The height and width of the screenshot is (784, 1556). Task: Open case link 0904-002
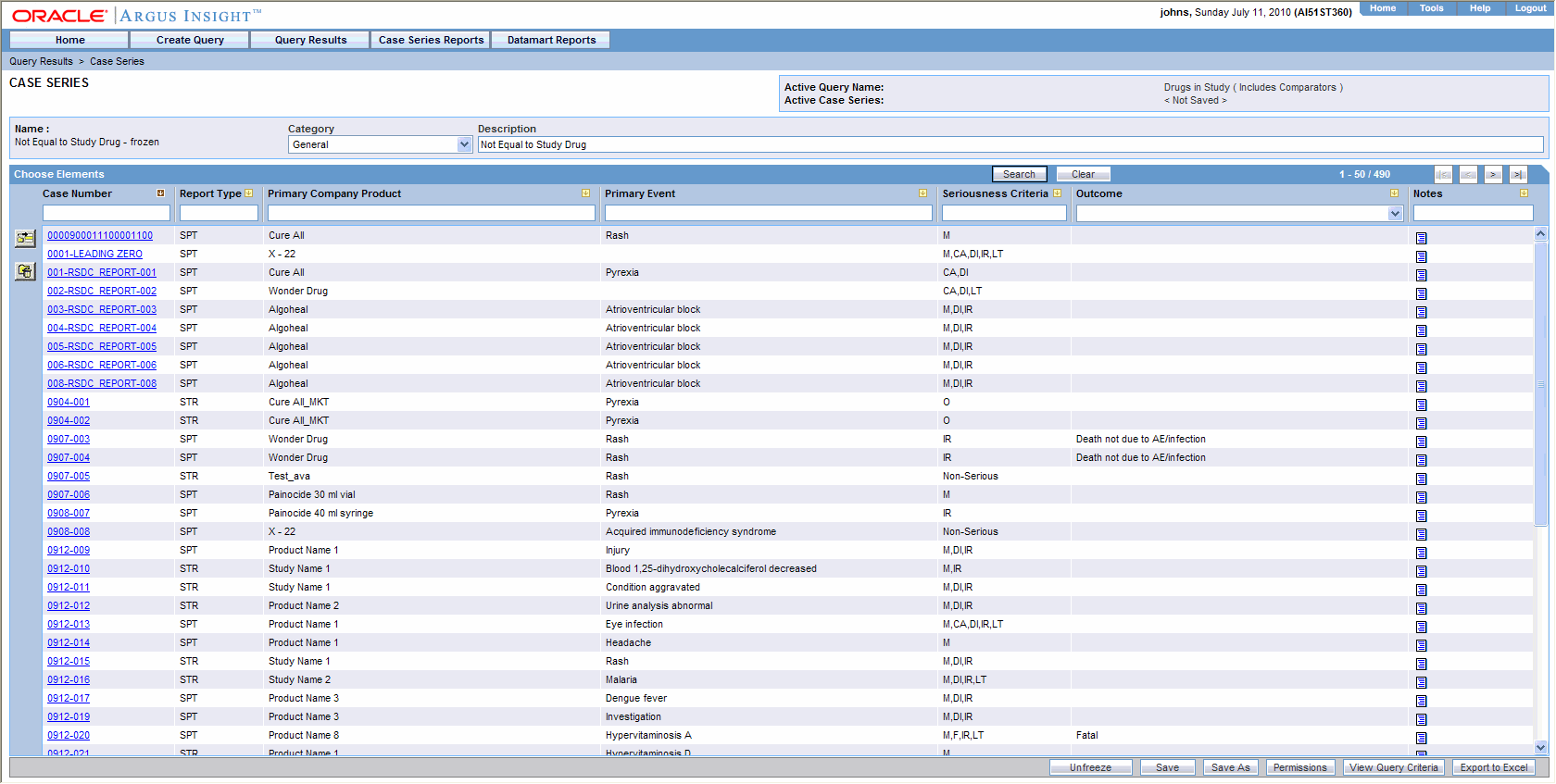(x=69, y=420)
